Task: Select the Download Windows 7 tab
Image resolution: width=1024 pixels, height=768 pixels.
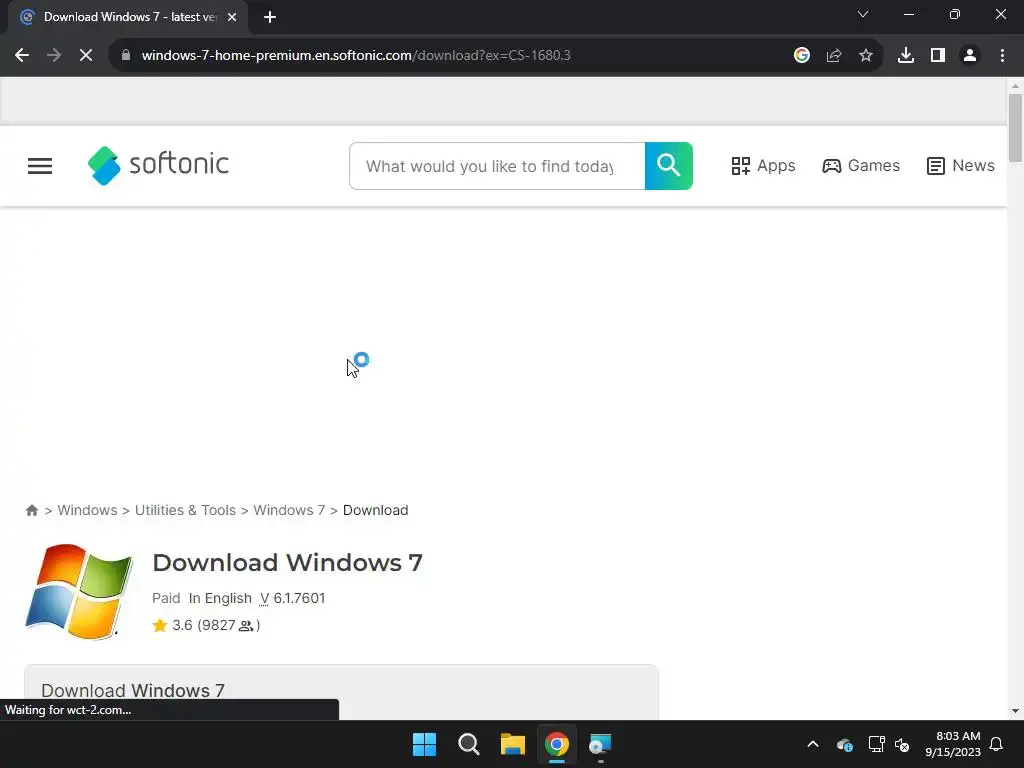Action: tap(128, 17)
